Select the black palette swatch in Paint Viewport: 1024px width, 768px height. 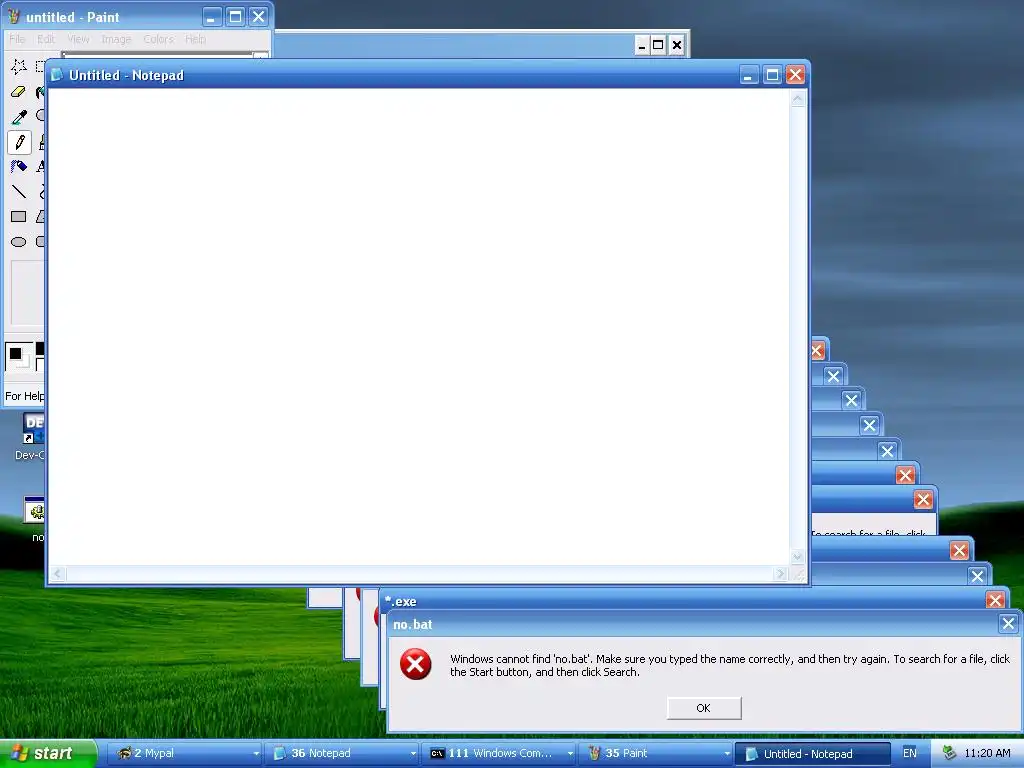pos(40,348)
